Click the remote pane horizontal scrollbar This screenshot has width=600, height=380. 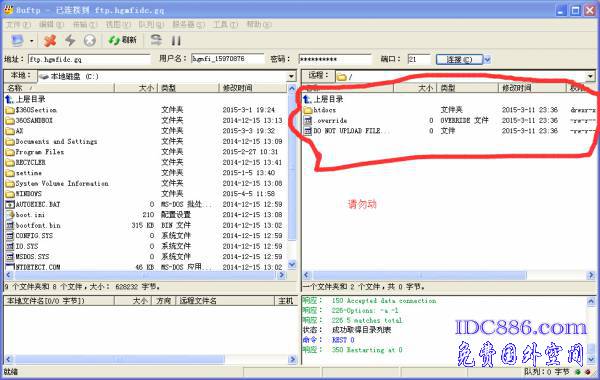pyautogui.click(x=420, y=275)
